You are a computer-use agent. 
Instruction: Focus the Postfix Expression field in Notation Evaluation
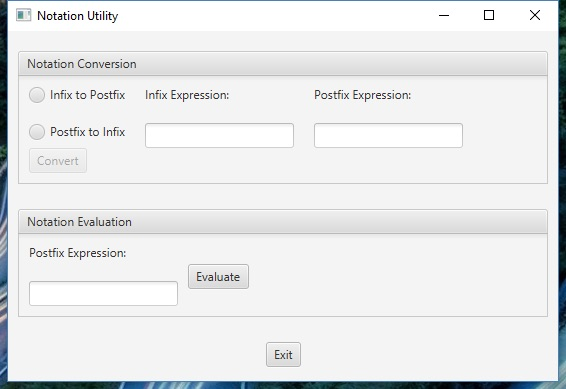click(x=103, y=293)
